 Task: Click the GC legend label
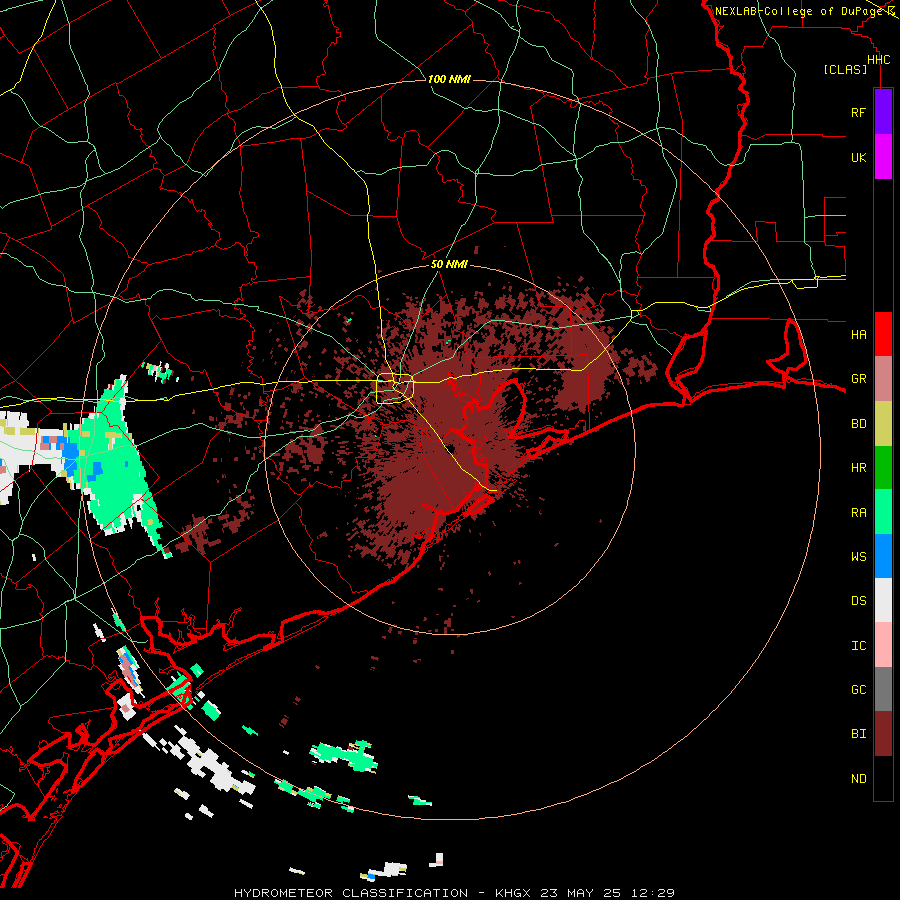[858, 690]
